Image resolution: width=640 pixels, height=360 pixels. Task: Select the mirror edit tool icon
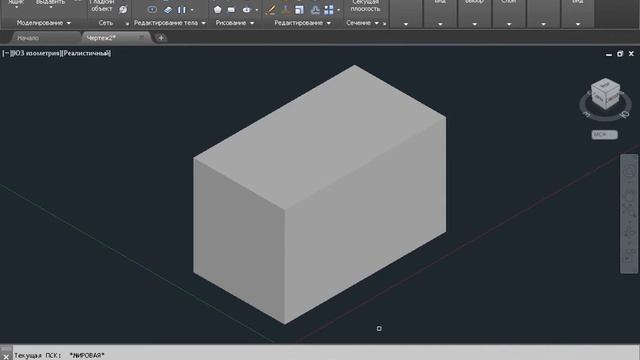point(315,10)
